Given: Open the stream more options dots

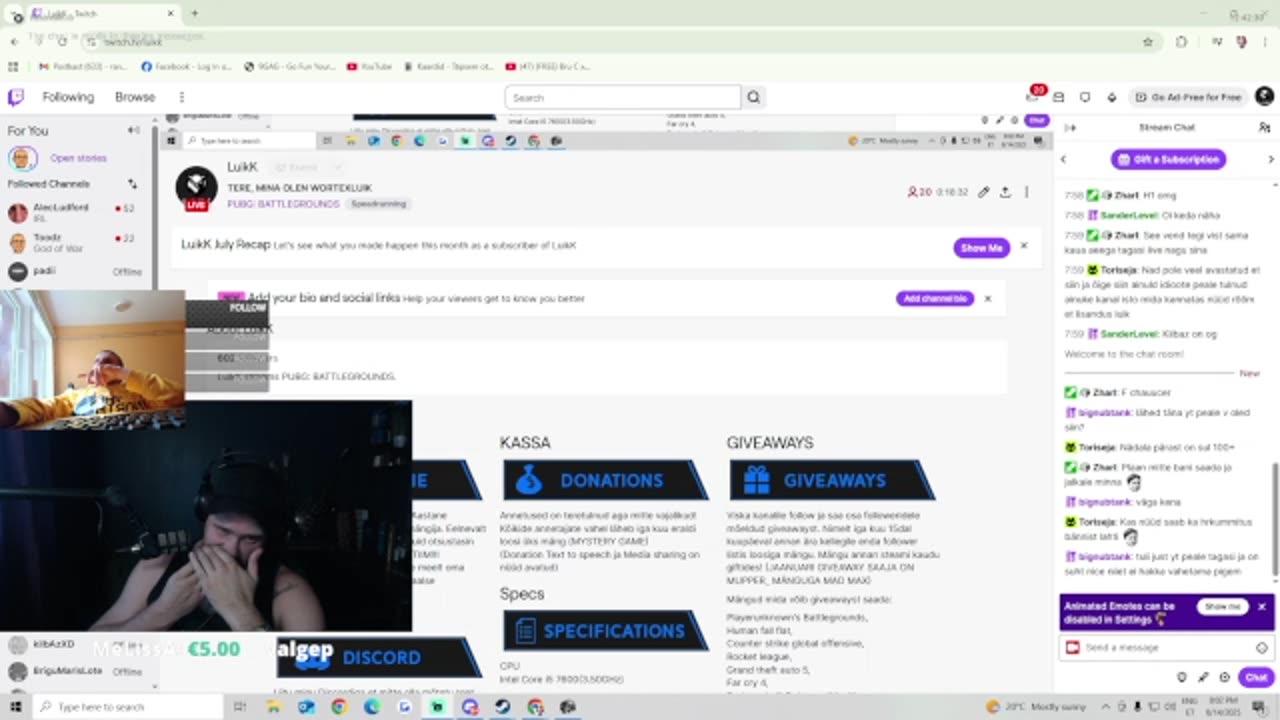Looking at the screenshot, I should [1026, 192].
